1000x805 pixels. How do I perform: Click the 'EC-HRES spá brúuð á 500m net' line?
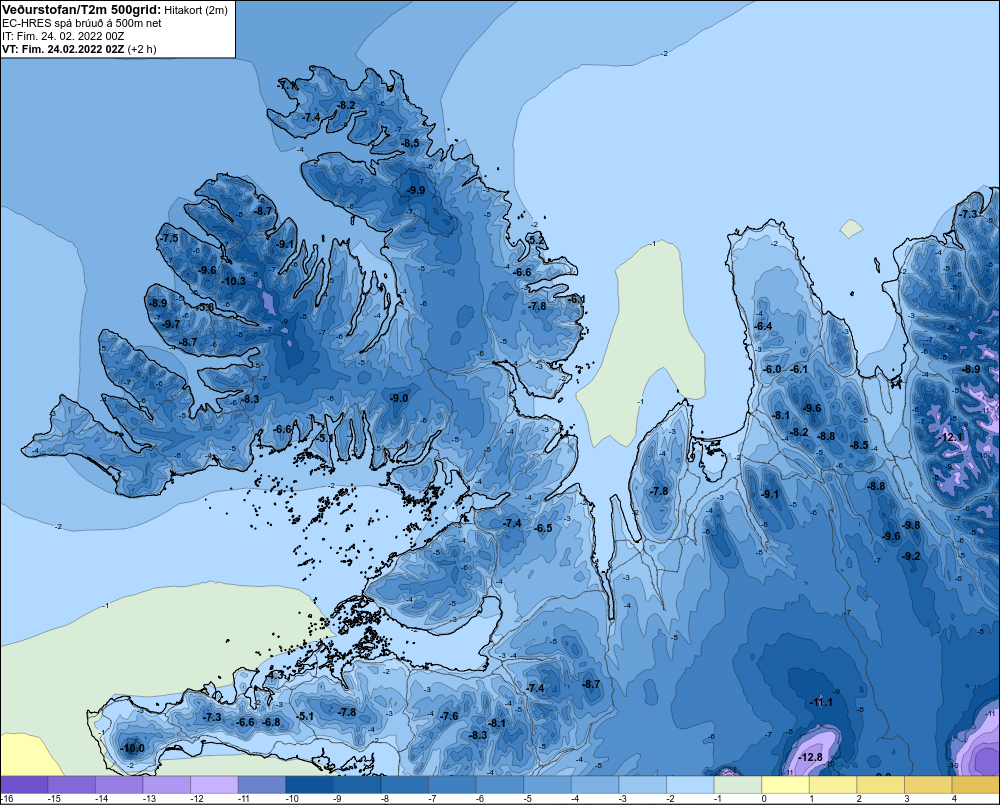(x=82, y=23)
